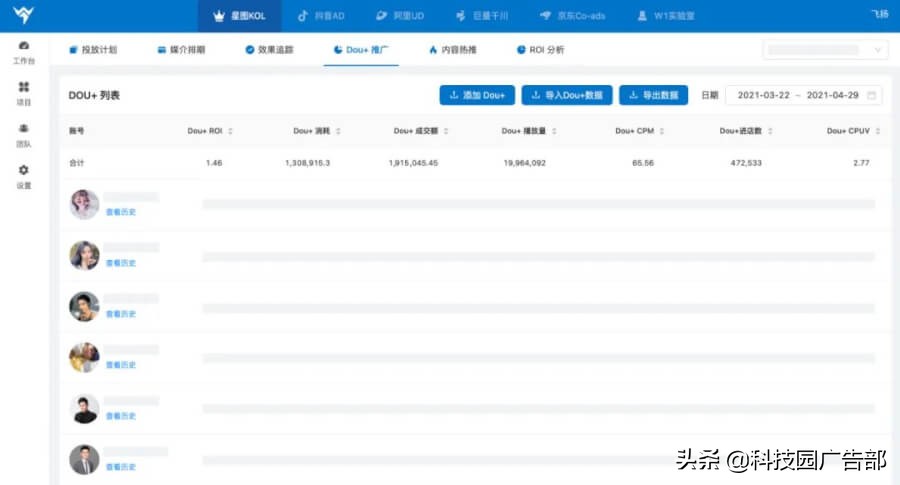Sort by the Dou+ 播放量 column arrows
Image resolution: width=900 pixels, height=485 pixels.
coord(554,131)
